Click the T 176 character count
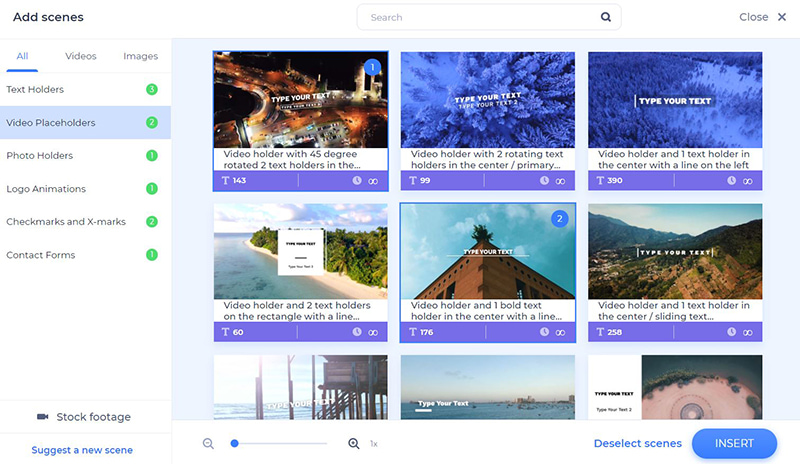Viewport: 800px width, 464px height. point(421,332)
